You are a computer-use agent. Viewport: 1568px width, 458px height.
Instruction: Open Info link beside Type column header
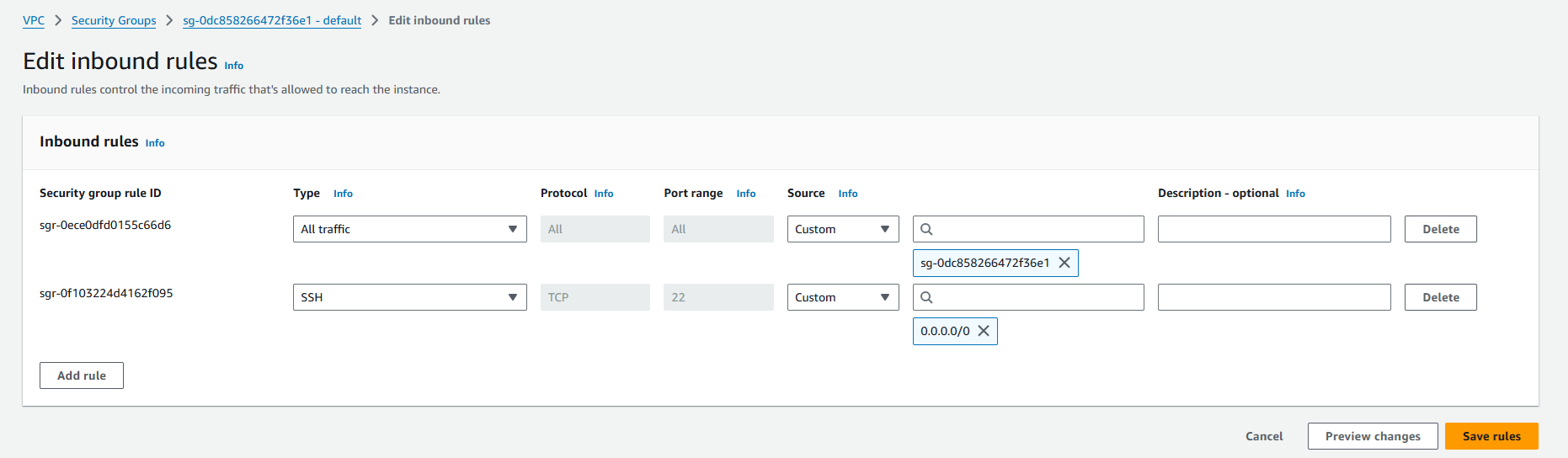coord(343,194)
